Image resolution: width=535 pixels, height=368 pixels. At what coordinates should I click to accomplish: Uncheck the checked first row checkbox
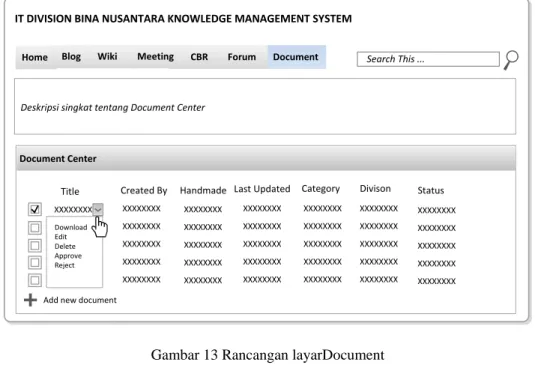click(35, 209)
